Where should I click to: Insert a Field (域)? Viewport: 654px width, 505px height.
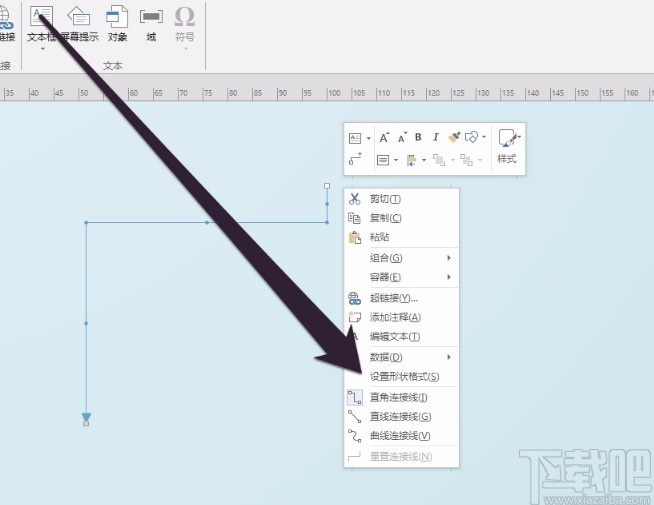pyautogui.click(x=151, y=24)
